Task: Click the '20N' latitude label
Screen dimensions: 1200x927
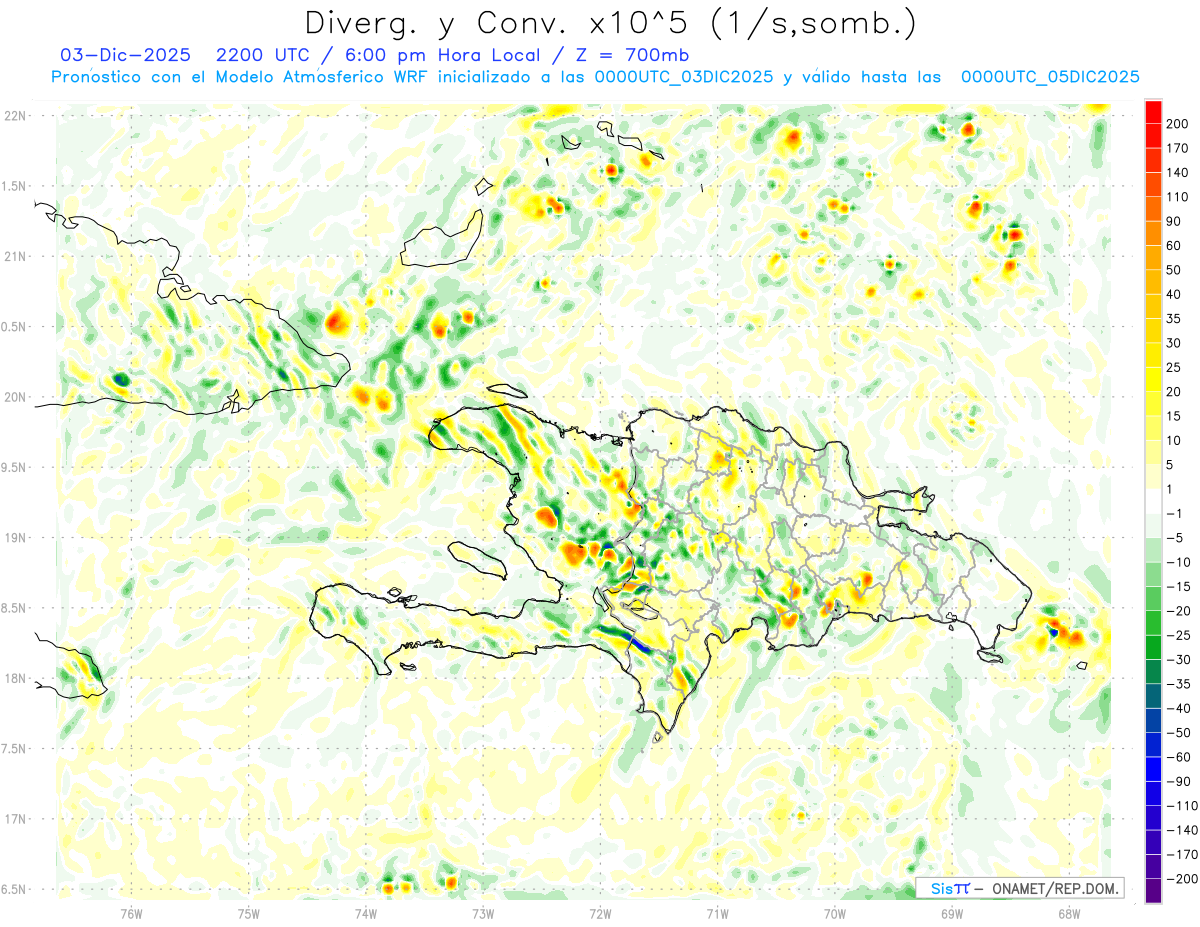Action: click(x=15, y=397)
